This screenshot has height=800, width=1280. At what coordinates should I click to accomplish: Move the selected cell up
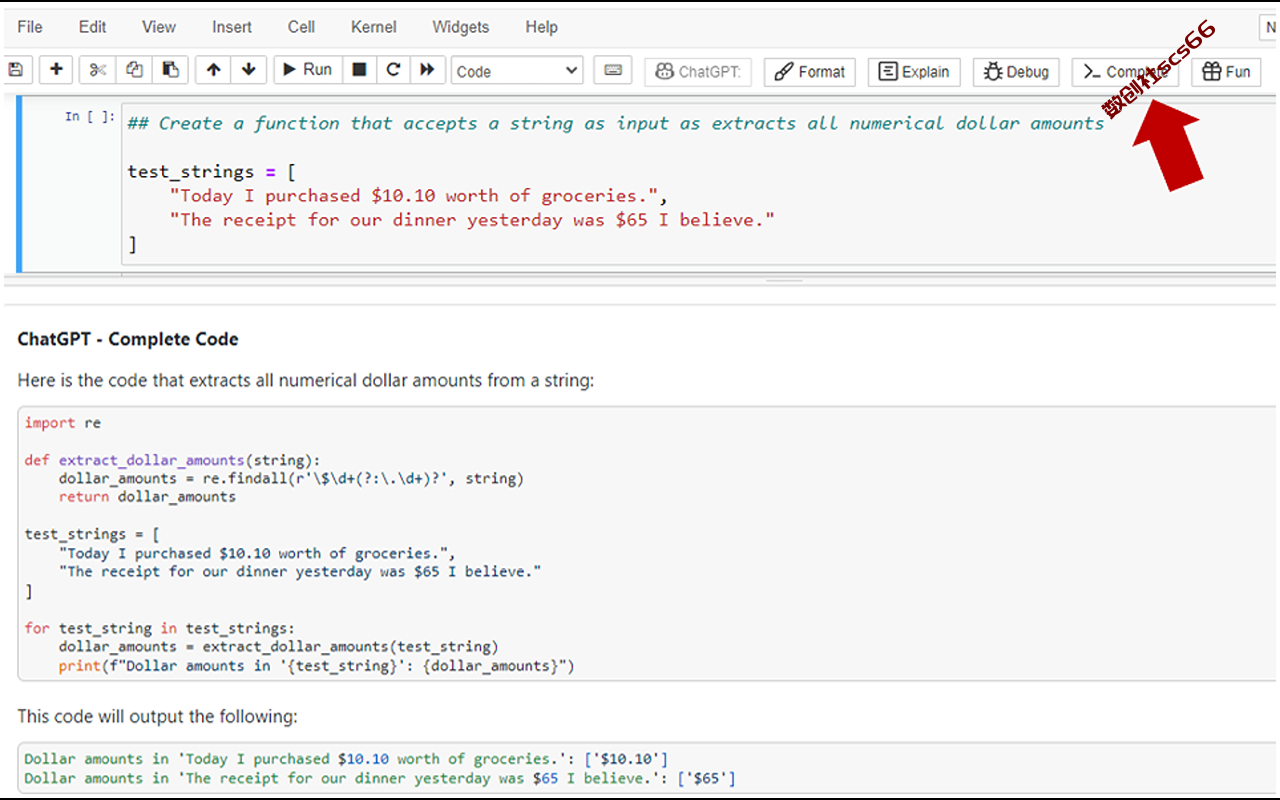coord(213,70)
